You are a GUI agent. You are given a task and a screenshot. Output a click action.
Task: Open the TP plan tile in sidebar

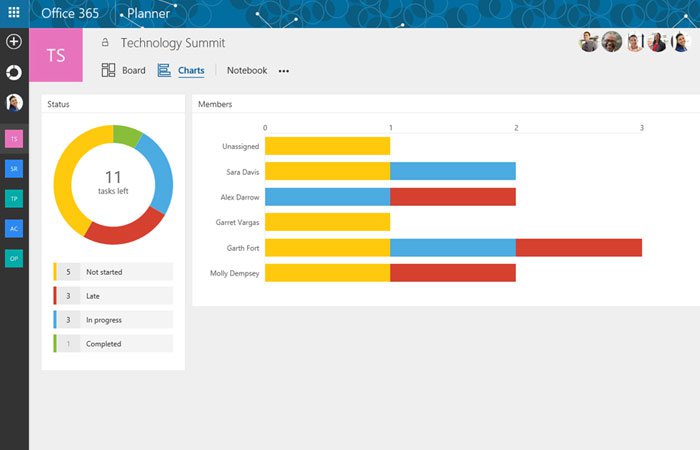click(x=14, y=199)
